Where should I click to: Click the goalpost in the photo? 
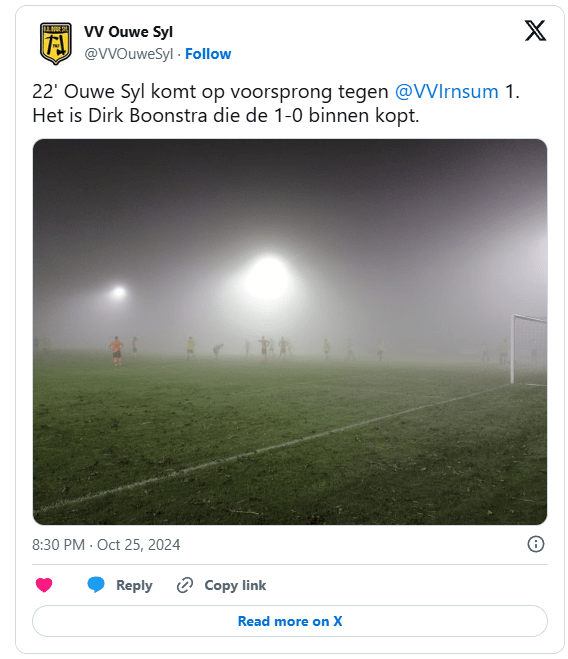[528, 349]
